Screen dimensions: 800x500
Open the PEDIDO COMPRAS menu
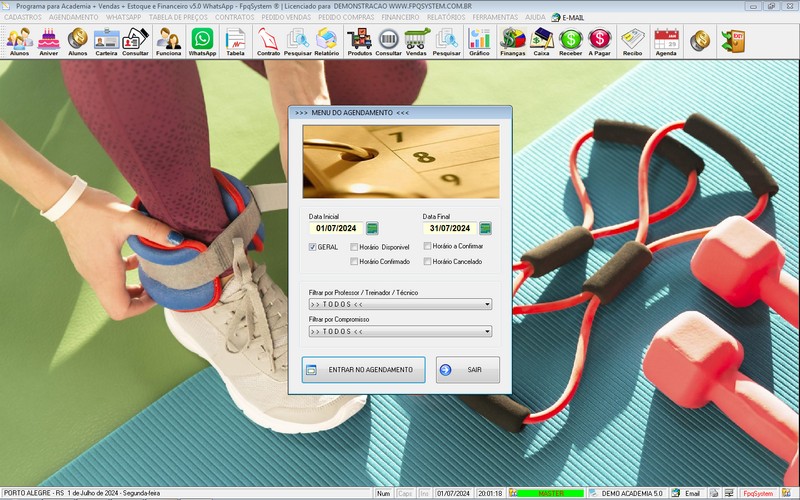346,17
